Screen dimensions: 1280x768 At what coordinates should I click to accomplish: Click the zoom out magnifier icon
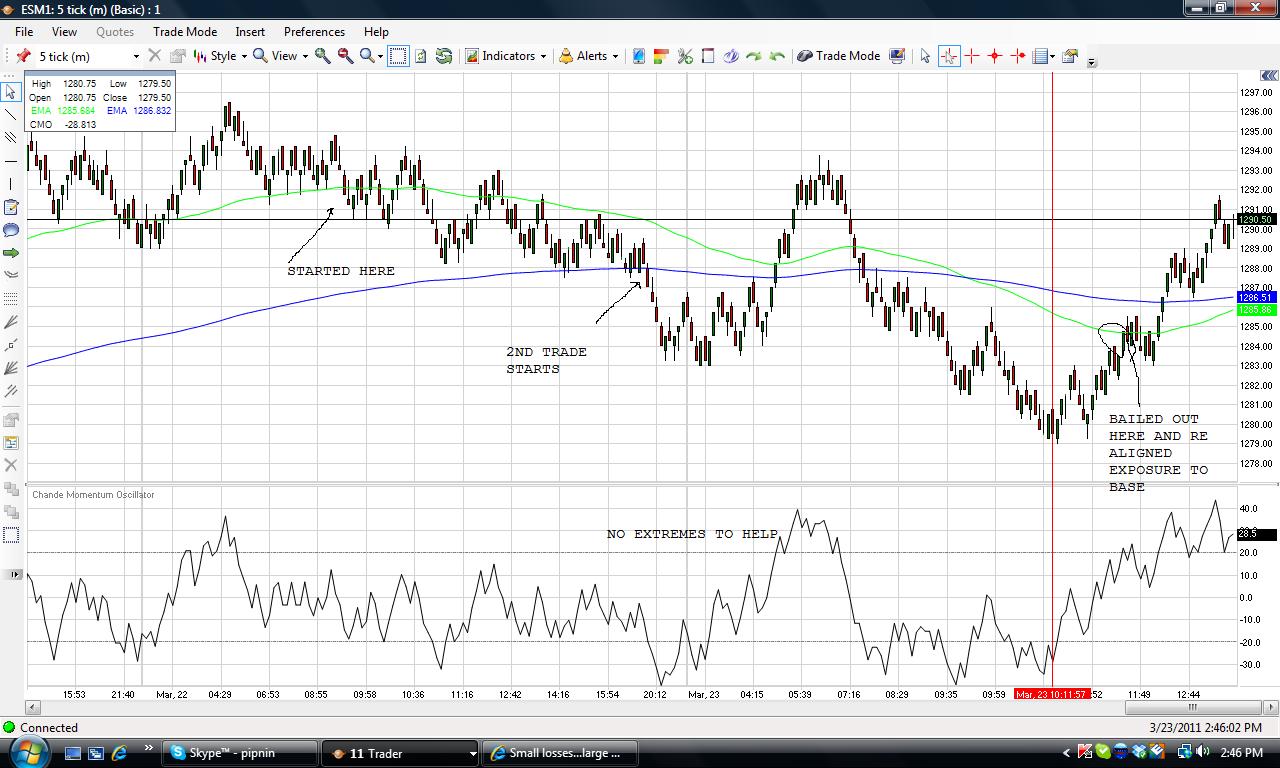(x=345, y=56)
